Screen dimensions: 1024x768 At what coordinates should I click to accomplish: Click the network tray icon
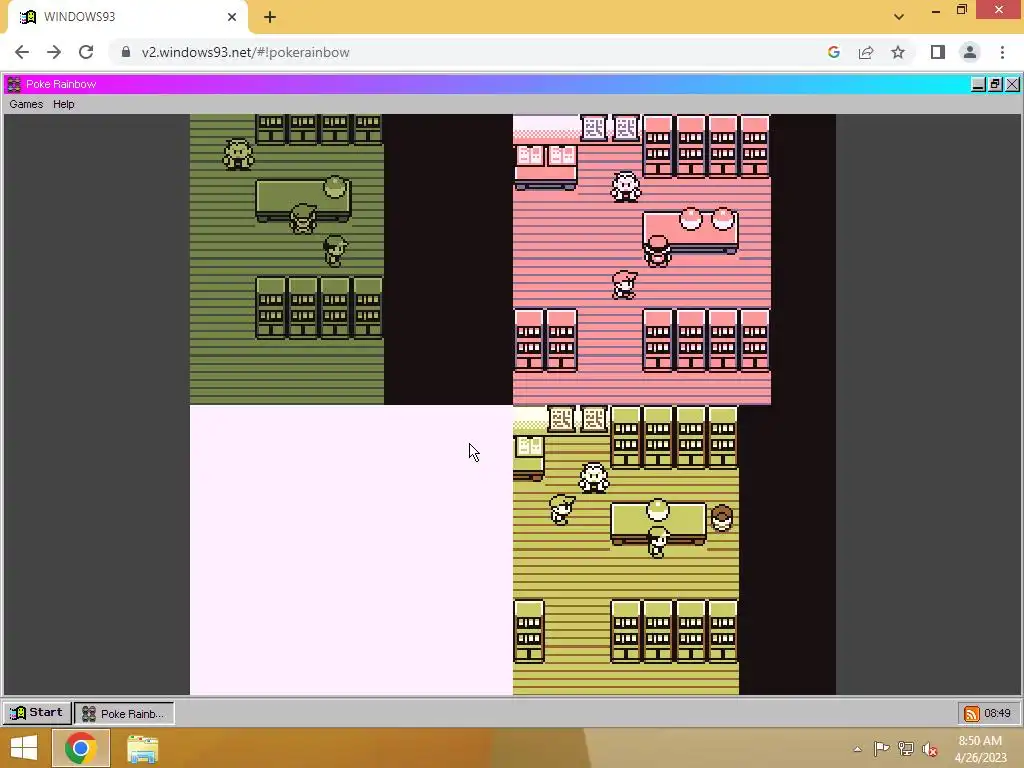[x=906, y=749]
